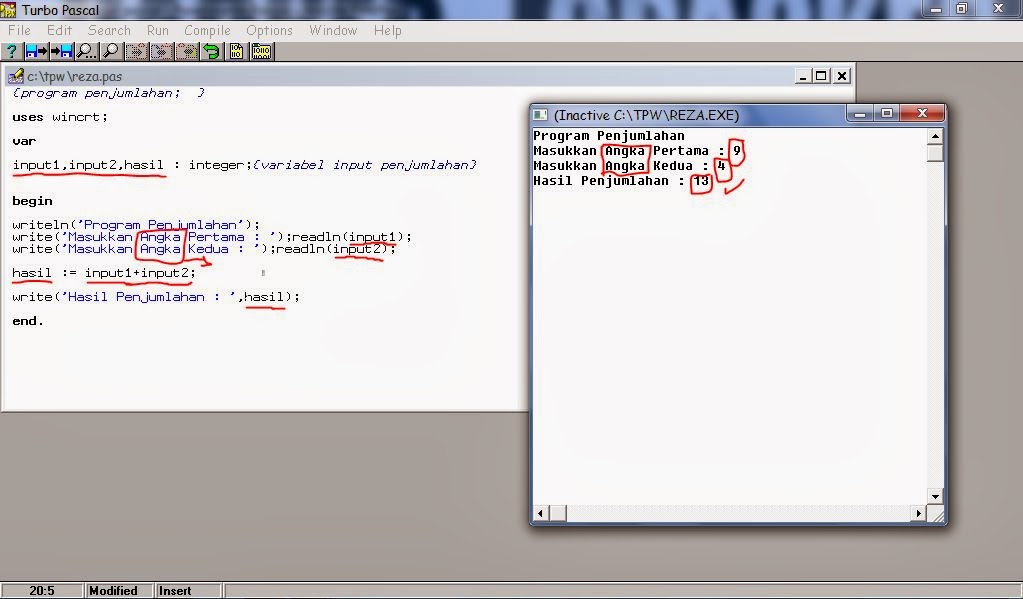
Task: Click Open file disk icon in toolbar
Action: tap(36, 51)
